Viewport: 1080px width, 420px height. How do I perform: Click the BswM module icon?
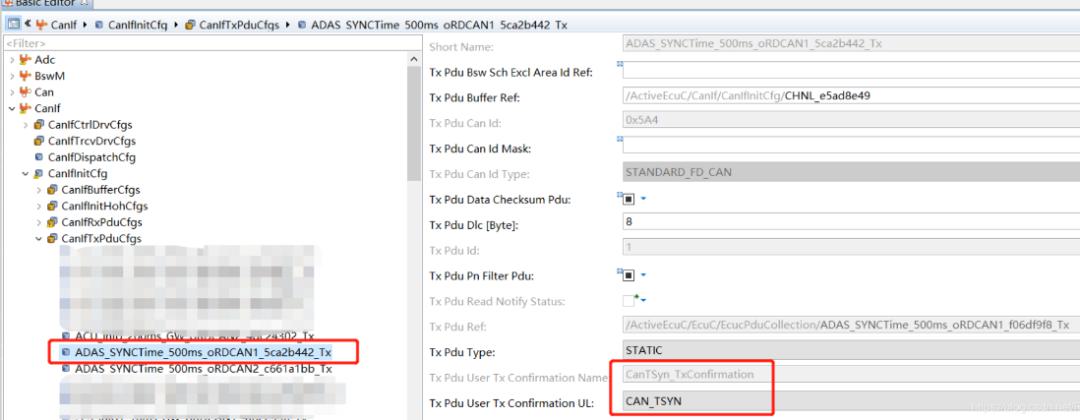[x=25, y=76]
